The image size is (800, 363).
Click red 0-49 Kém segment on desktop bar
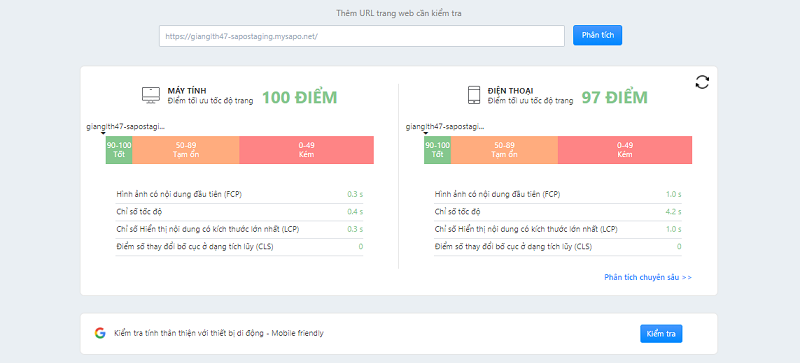(307, 150)
